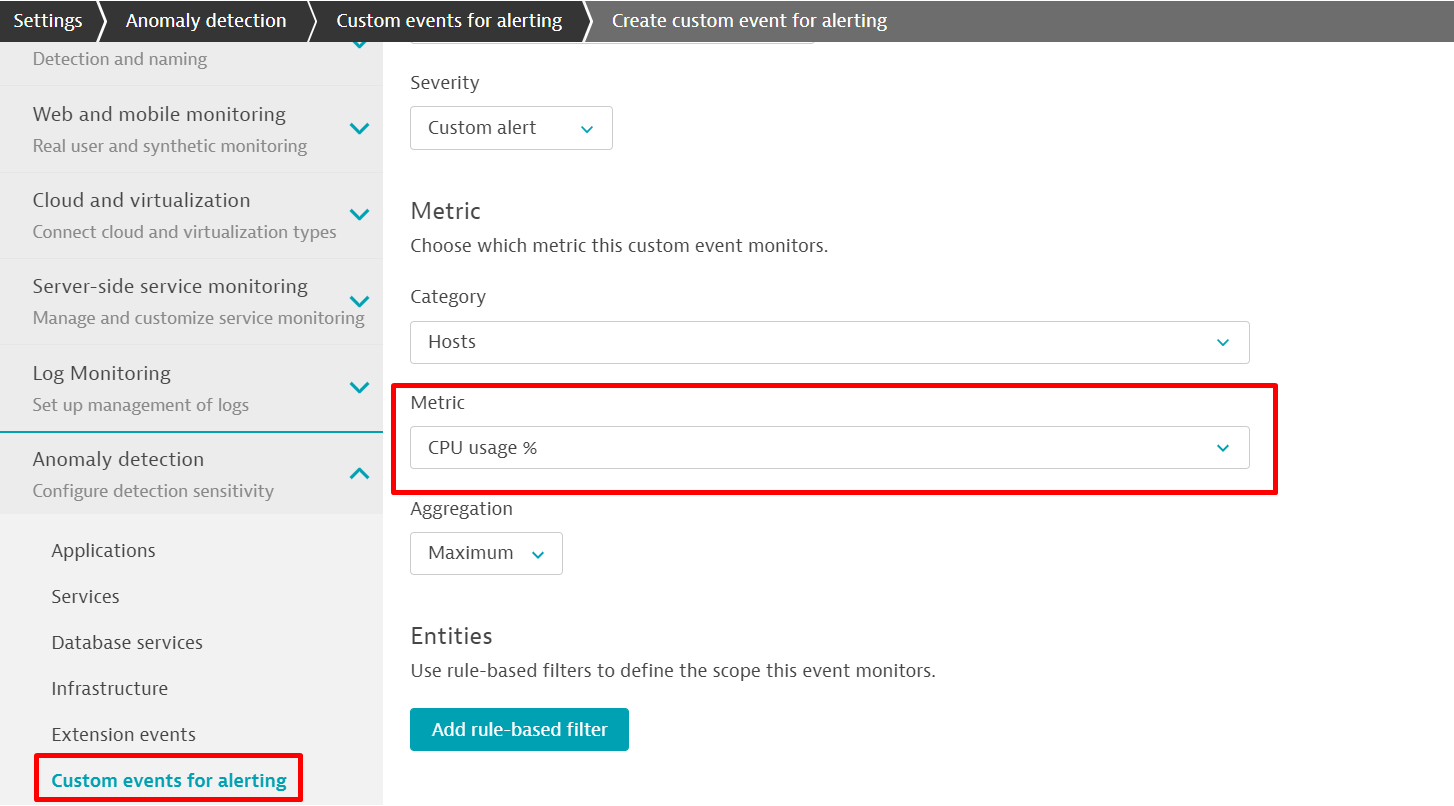Image resolution: width=1454 pixels, height=806 pixels.
Task: Open the Severity dropdown
Action: [x=511, y=128]
